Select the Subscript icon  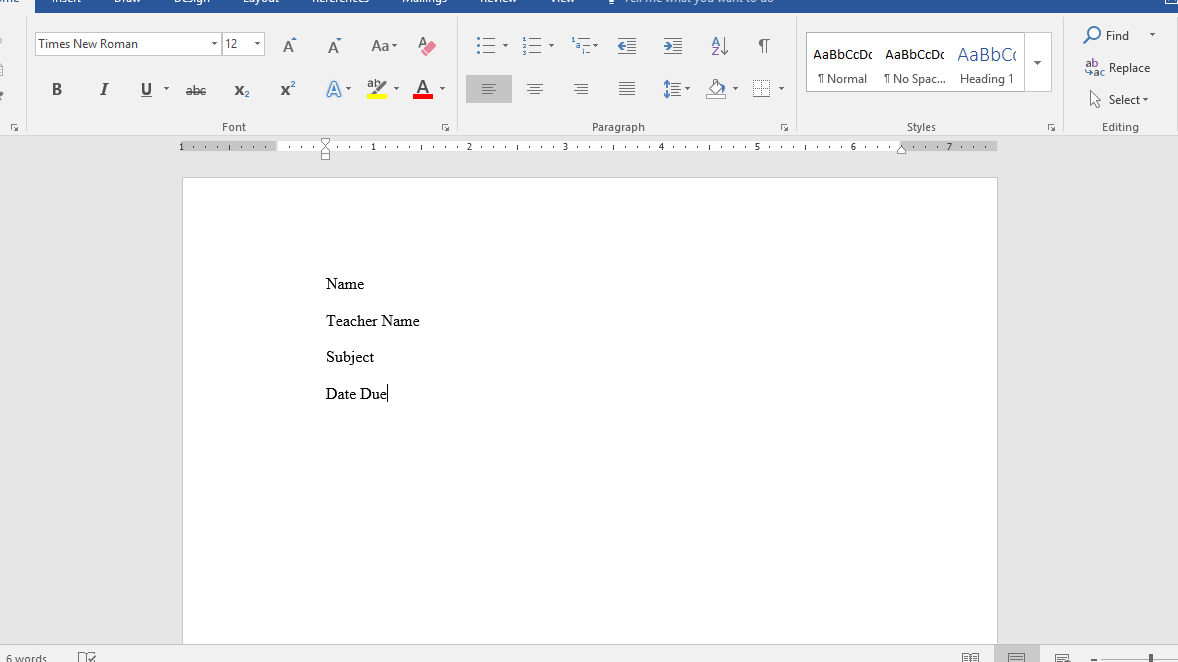click(x=240, y=91)
